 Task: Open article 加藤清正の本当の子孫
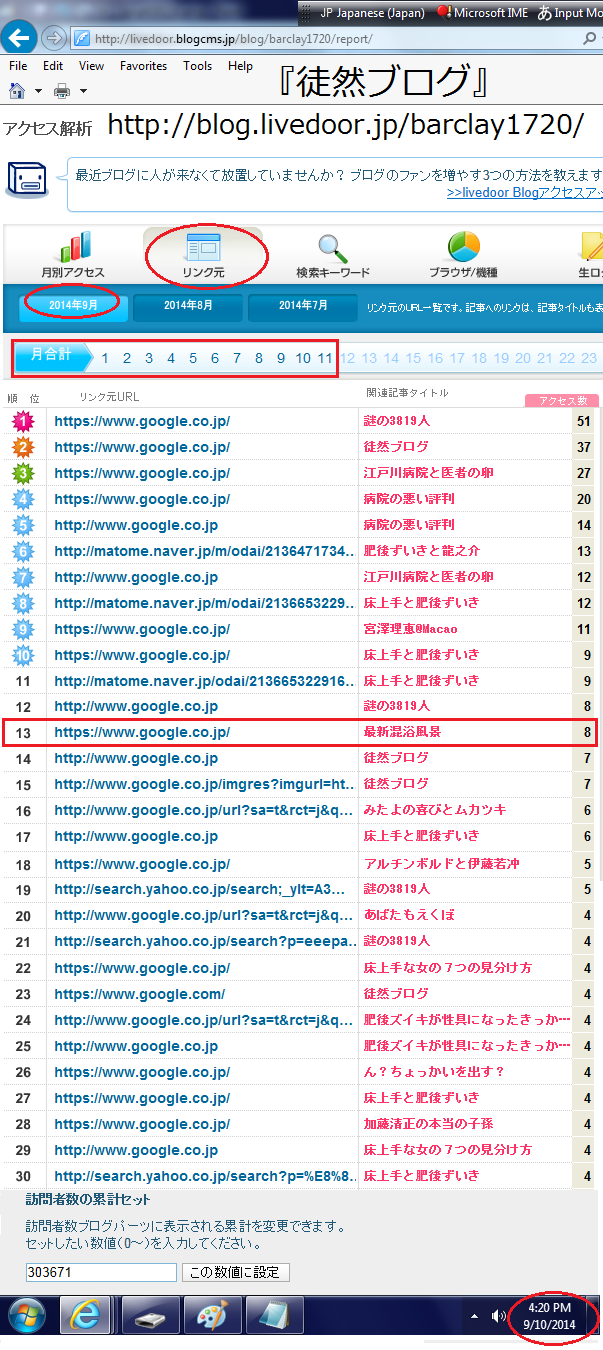click(x=428, y=1124)
